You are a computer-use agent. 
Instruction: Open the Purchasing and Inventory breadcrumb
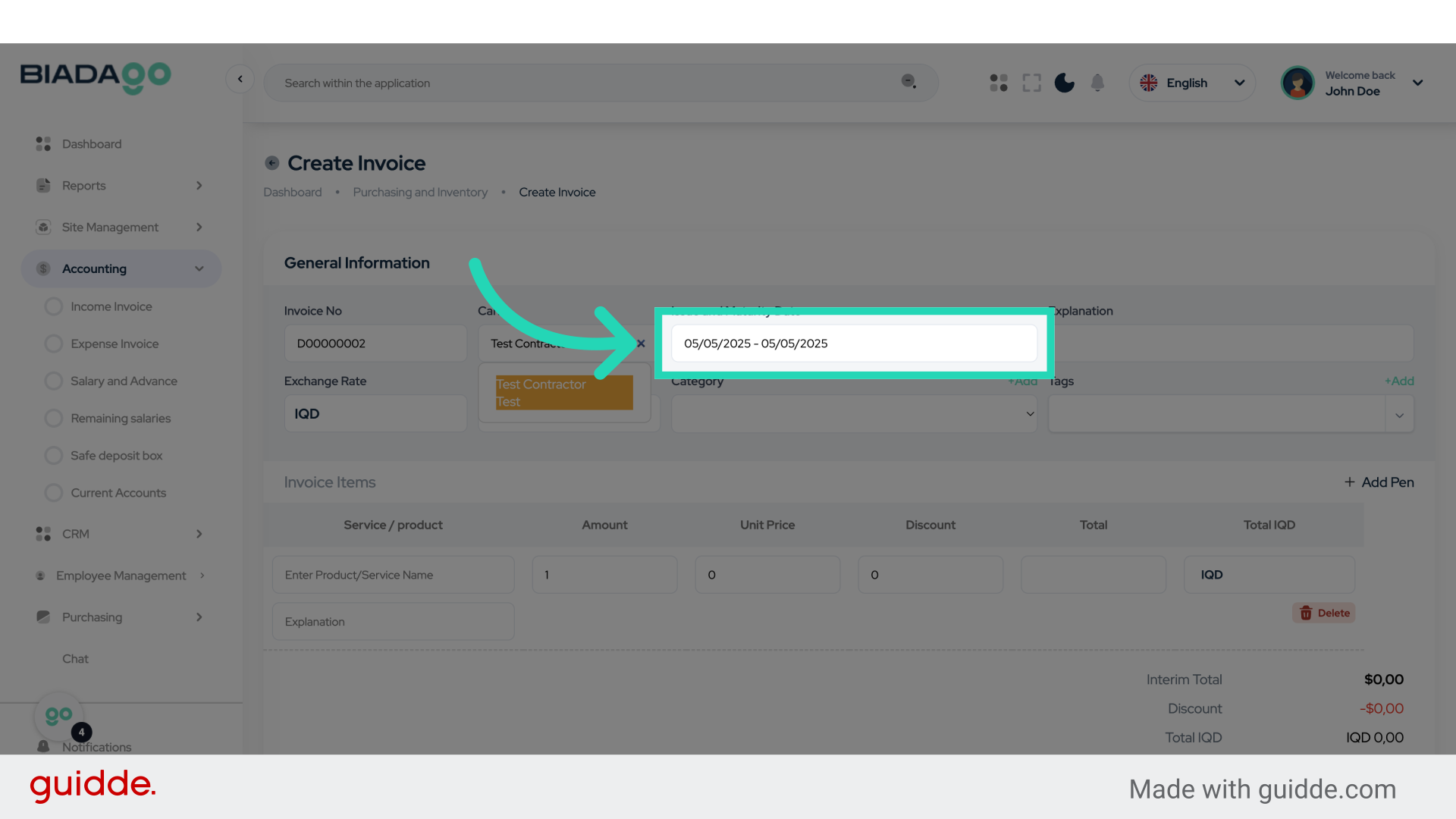tap(420, 192)
